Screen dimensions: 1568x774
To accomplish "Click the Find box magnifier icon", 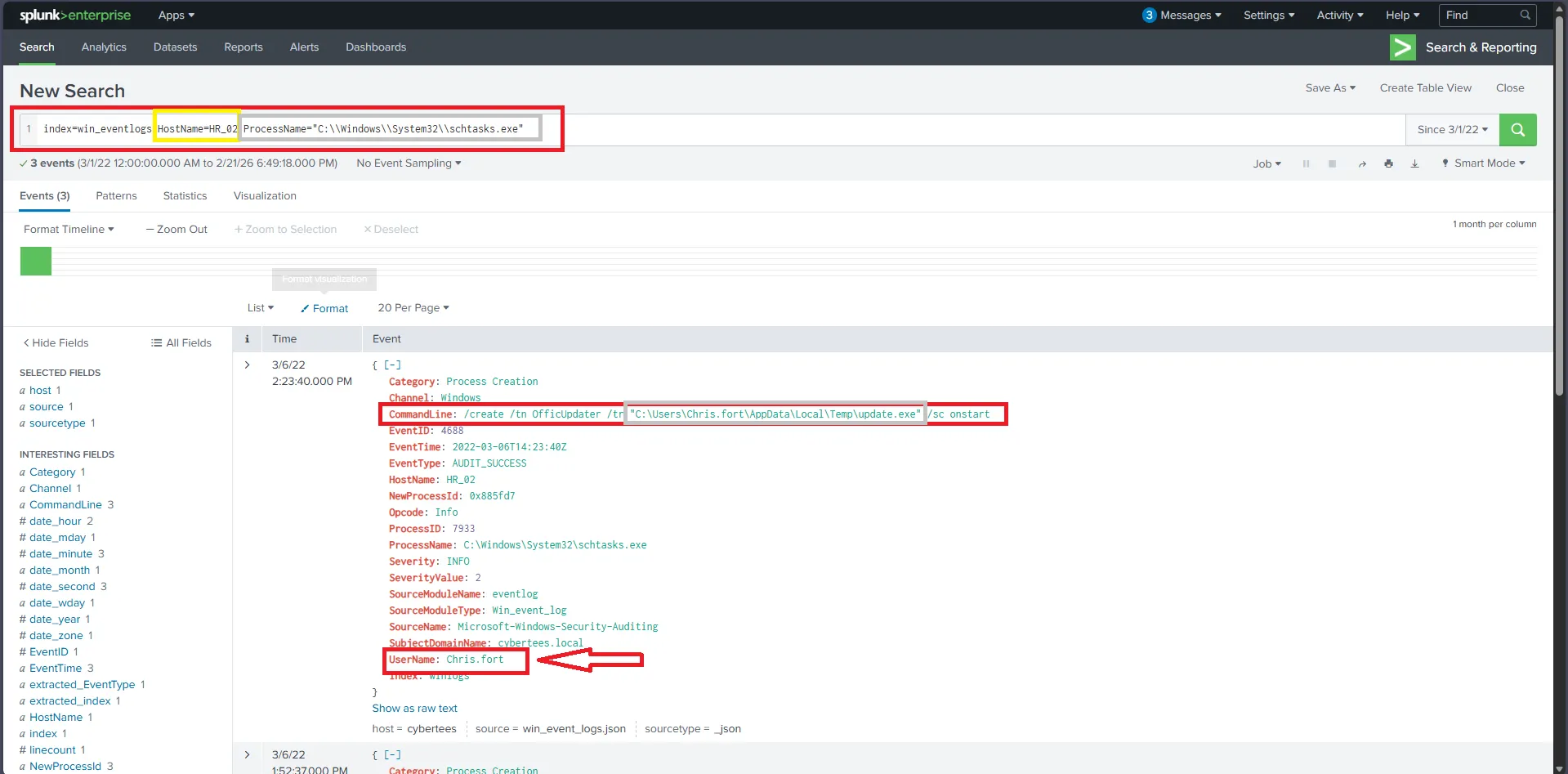I will 1525,16.
